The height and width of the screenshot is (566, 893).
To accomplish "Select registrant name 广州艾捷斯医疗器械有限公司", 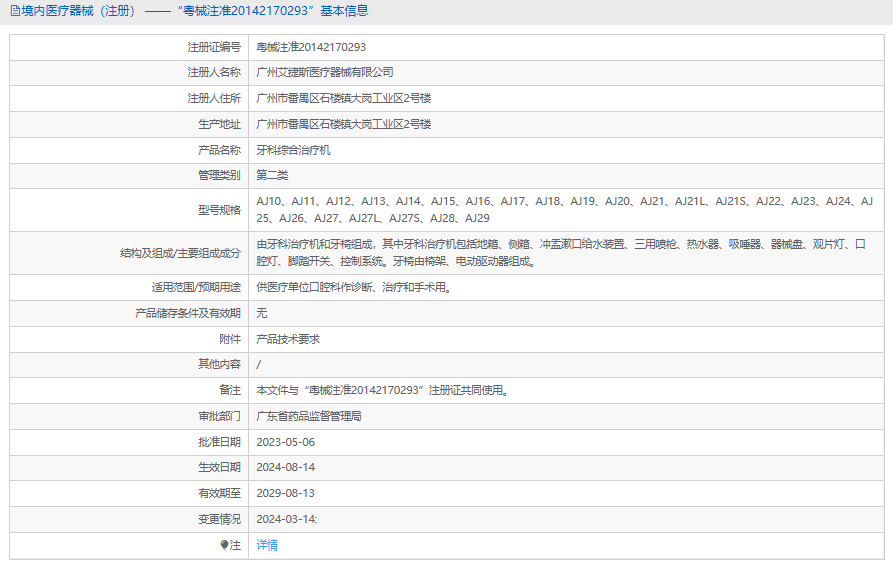I will pyautogui.click(x=325, y=72).
